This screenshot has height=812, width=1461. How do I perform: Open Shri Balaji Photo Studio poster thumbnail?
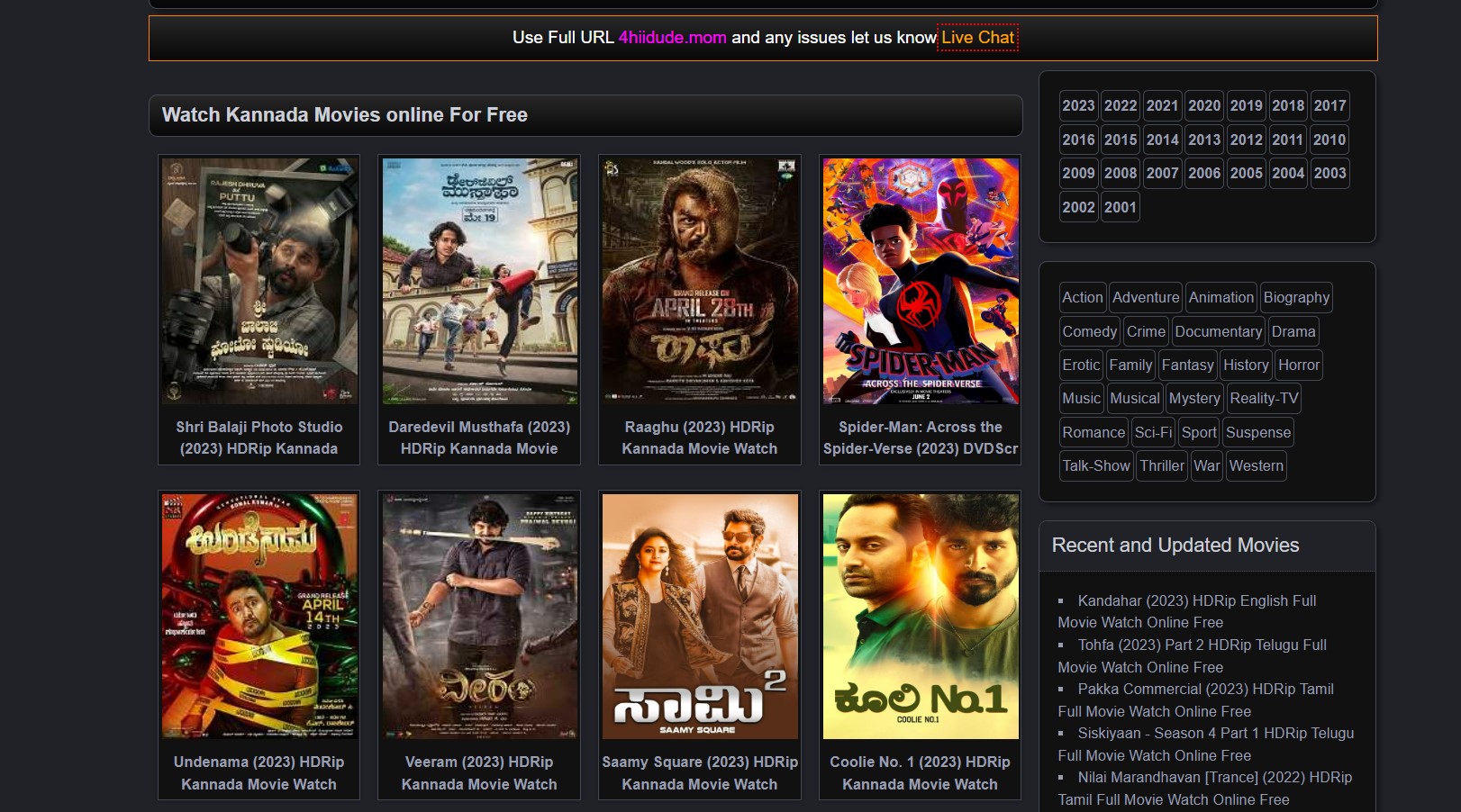(259, 281)
